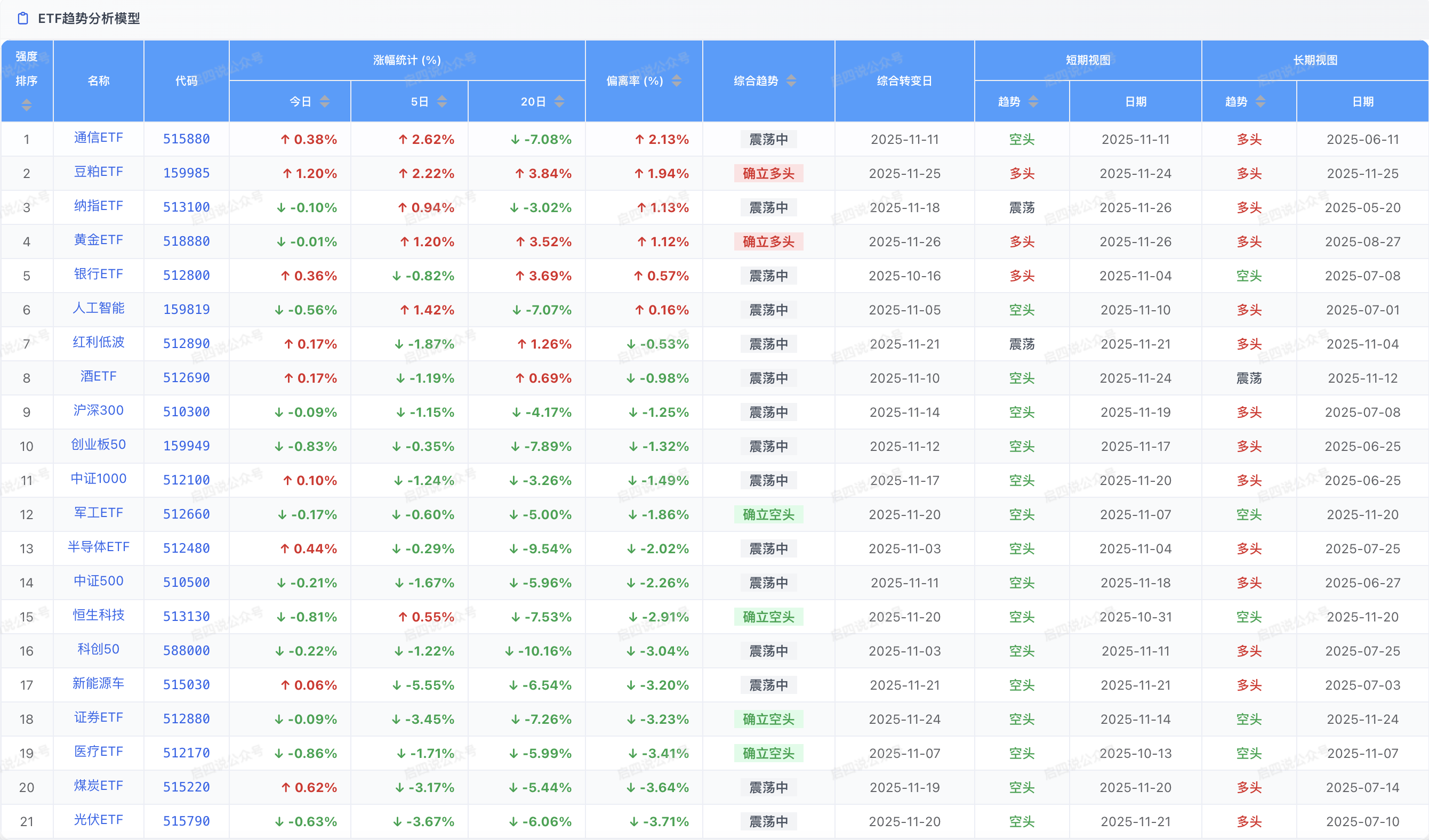Click the 半导体ETF name link
Screen dimensions: 1429x840
98,547
